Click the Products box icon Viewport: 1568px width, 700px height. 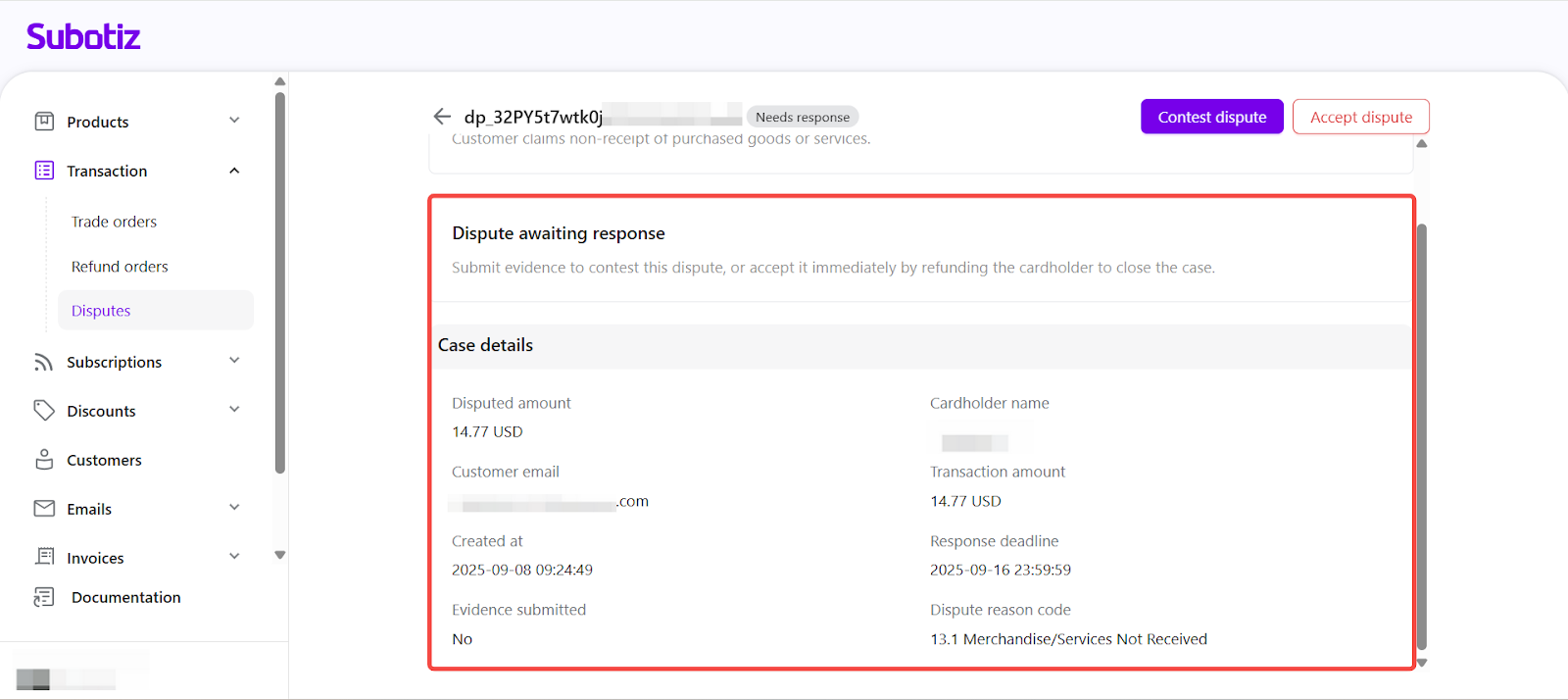pyautogui.click(x=44, y=122)
